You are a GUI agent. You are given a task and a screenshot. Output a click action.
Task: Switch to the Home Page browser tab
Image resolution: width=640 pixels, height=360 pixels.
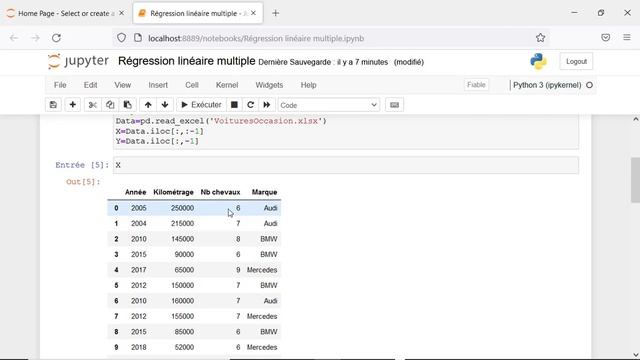point(65,13)
